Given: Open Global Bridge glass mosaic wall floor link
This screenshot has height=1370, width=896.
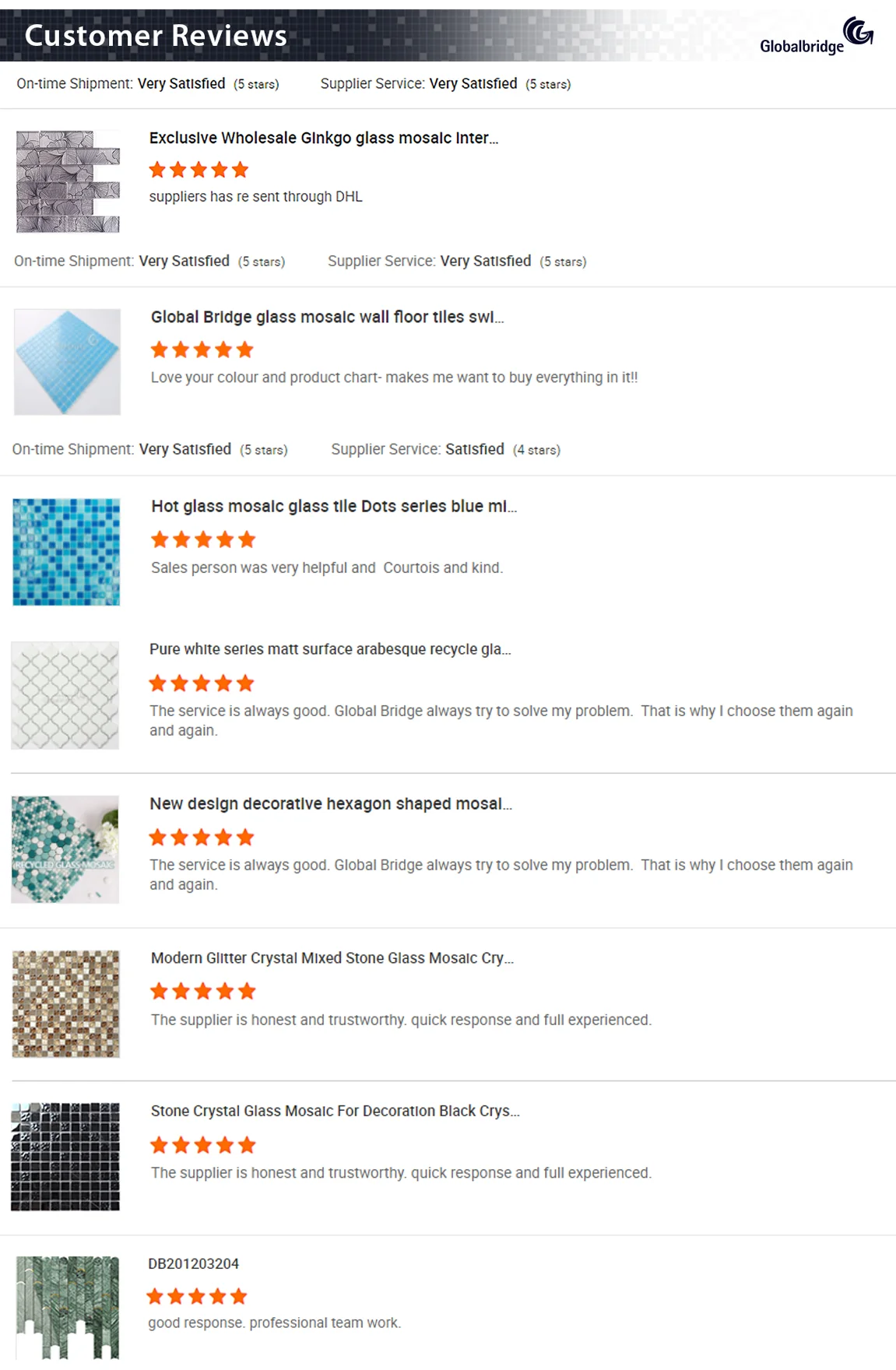Looking at the screenshot, I should pos(327,317).
